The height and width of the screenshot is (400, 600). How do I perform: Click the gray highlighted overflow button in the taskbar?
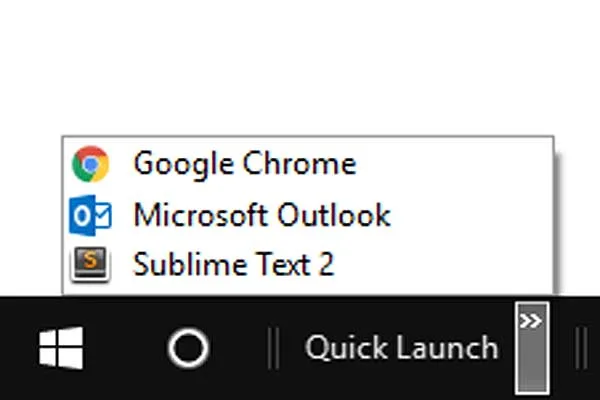(x=532, y=348)
